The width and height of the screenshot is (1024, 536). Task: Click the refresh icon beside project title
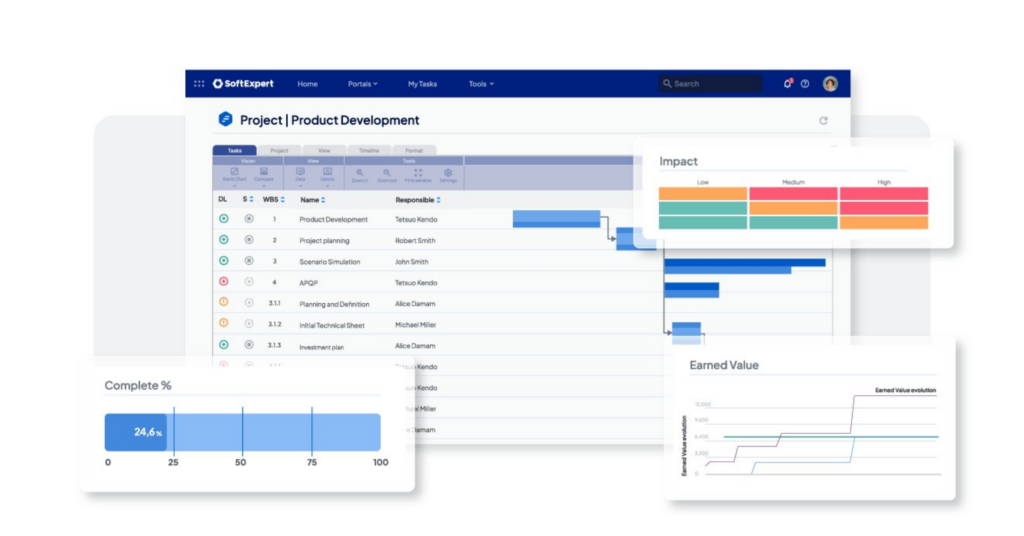[823, 121]
